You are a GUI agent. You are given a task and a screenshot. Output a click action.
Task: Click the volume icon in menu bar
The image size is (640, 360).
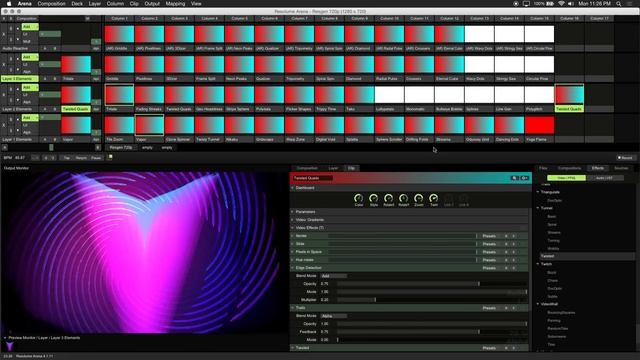click(x=571, y=4)
